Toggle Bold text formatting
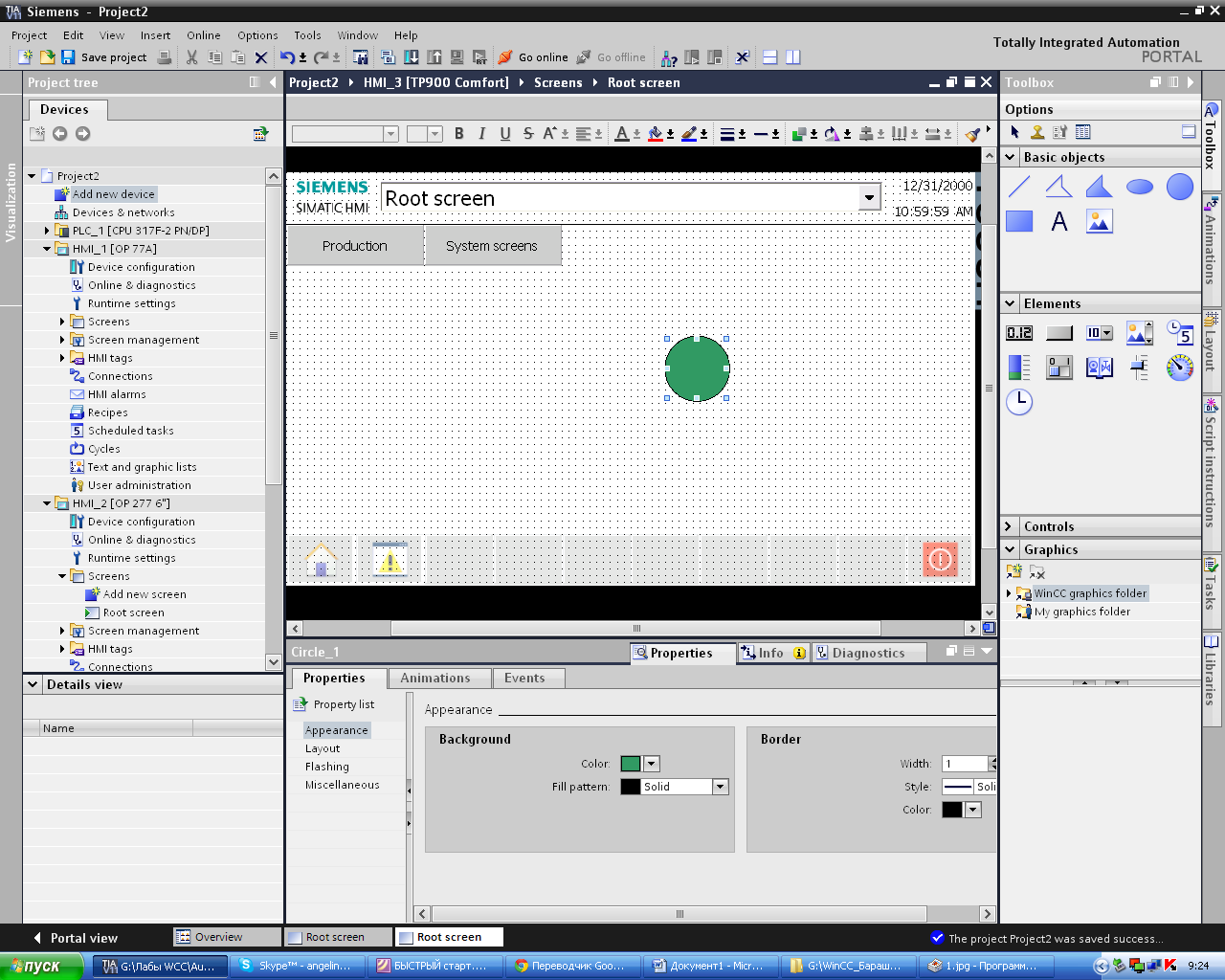1225x980 pixels. pyautogui.click(x=459, y=134)
